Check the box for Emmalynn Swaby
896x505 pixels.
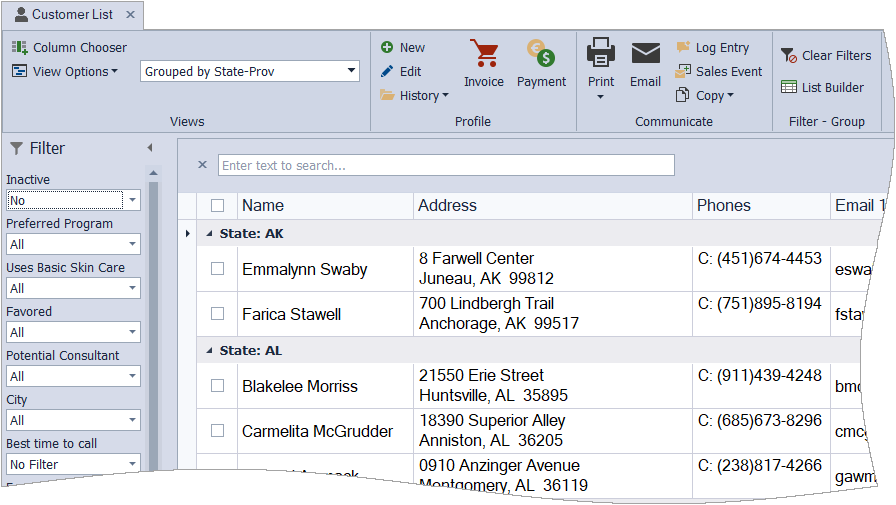(x=218, y=269)
